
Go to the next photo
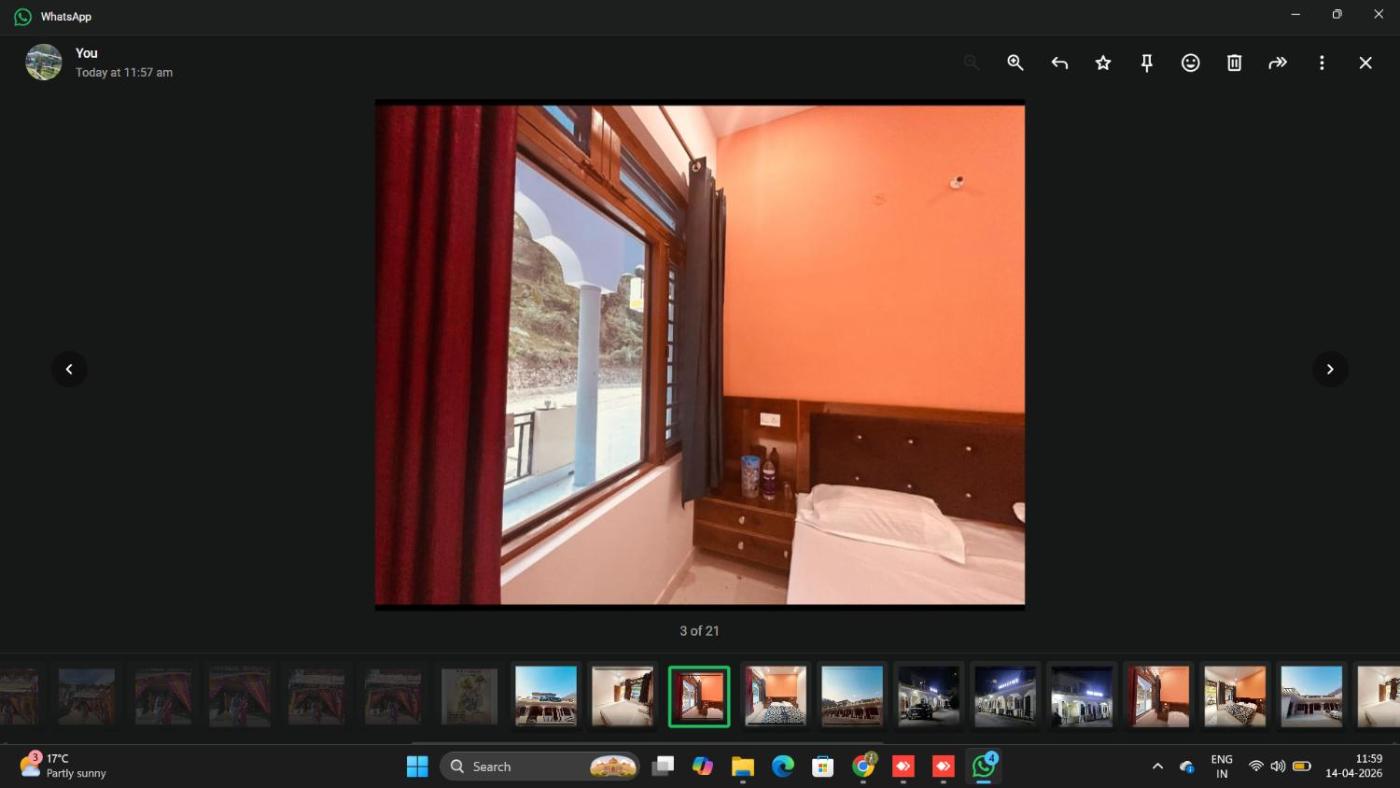[1330, 369]
